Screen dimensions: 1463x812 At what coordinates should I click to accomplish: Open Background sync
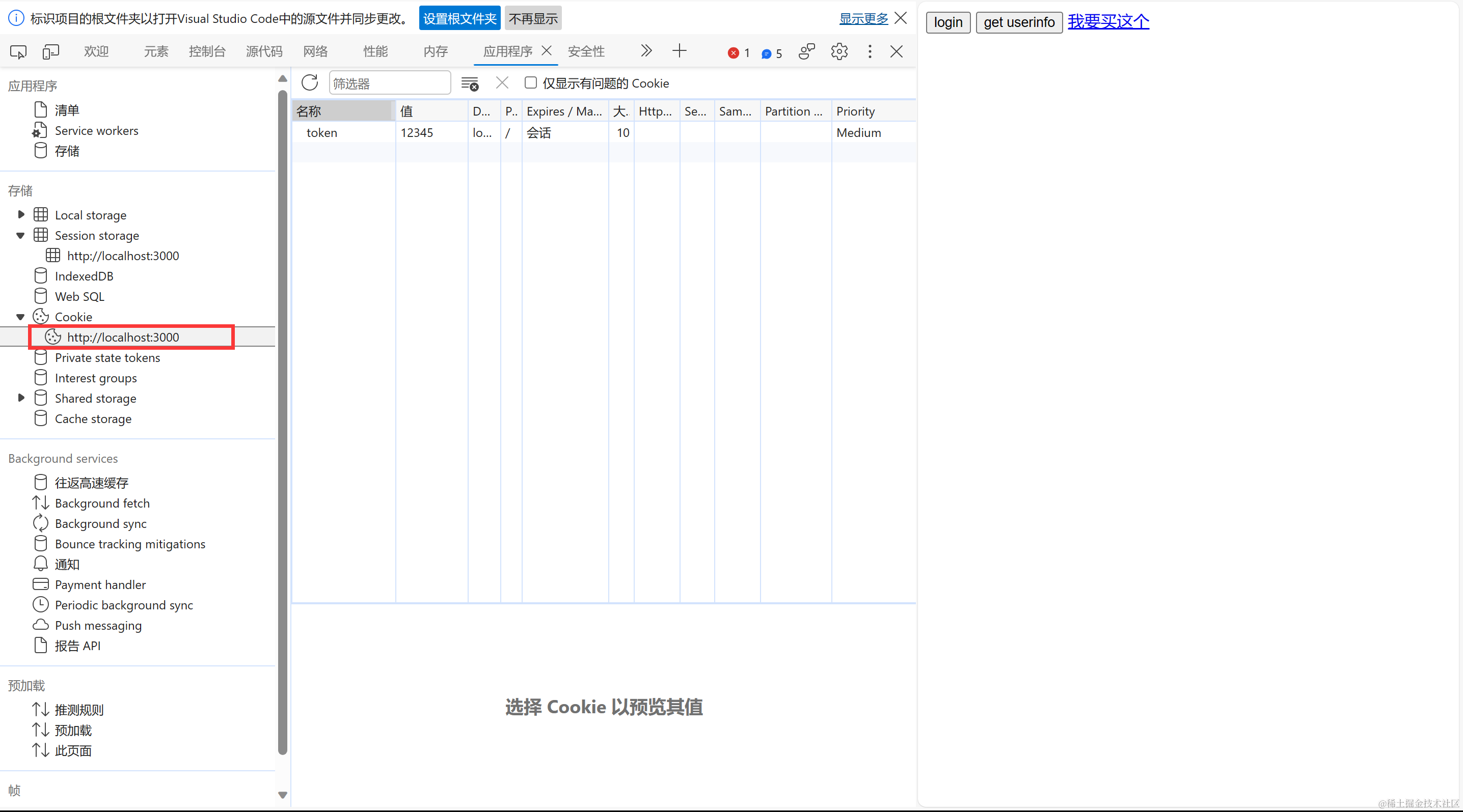[x=100, y=524]
